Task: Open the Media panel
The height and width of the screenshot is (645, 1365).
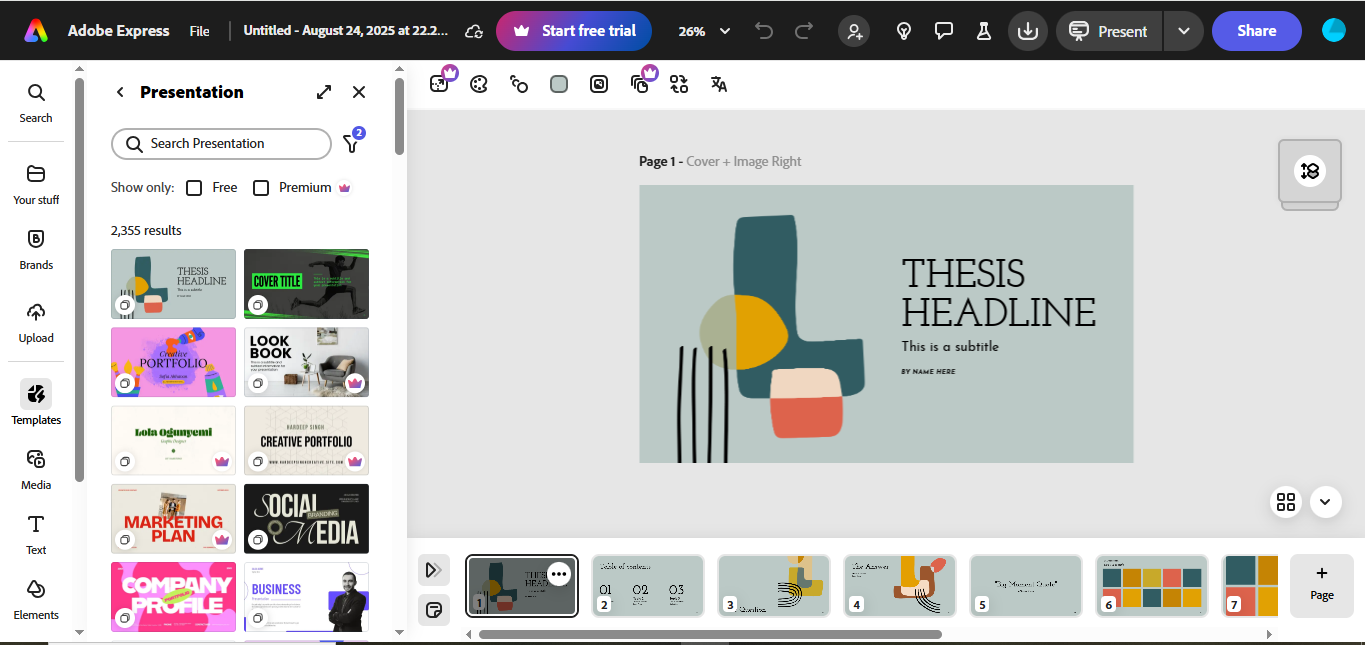Action: tap(36, 467)
